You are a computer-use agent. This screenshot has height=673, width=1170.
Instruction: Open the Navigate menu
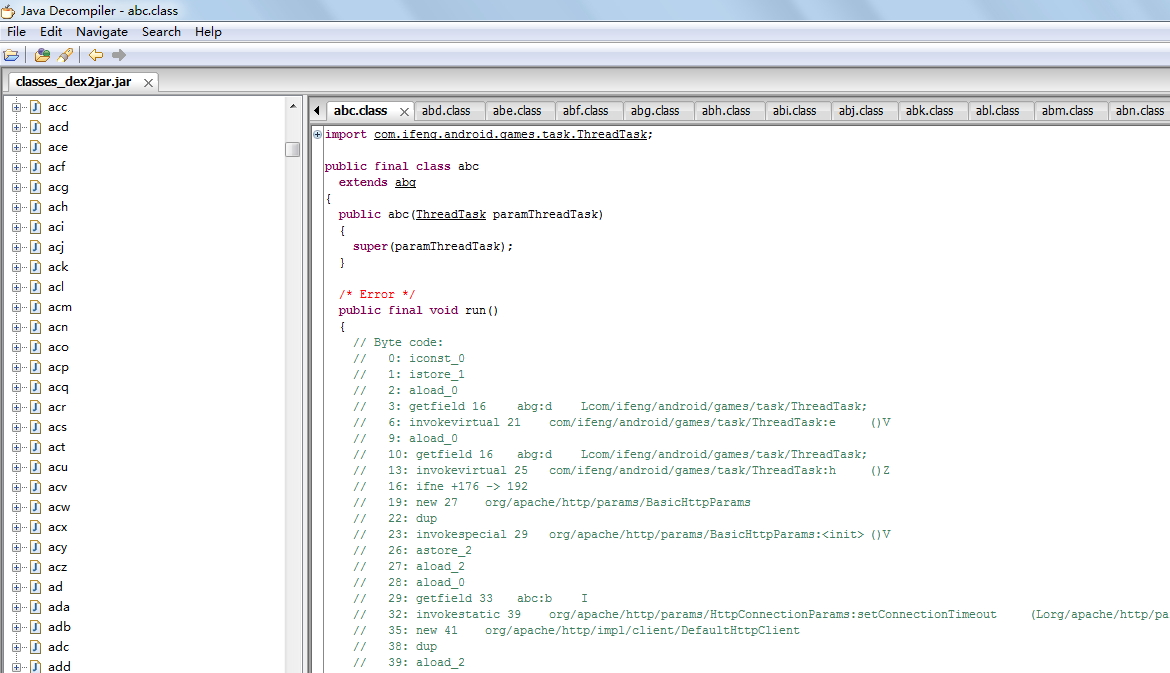point(102,32)
